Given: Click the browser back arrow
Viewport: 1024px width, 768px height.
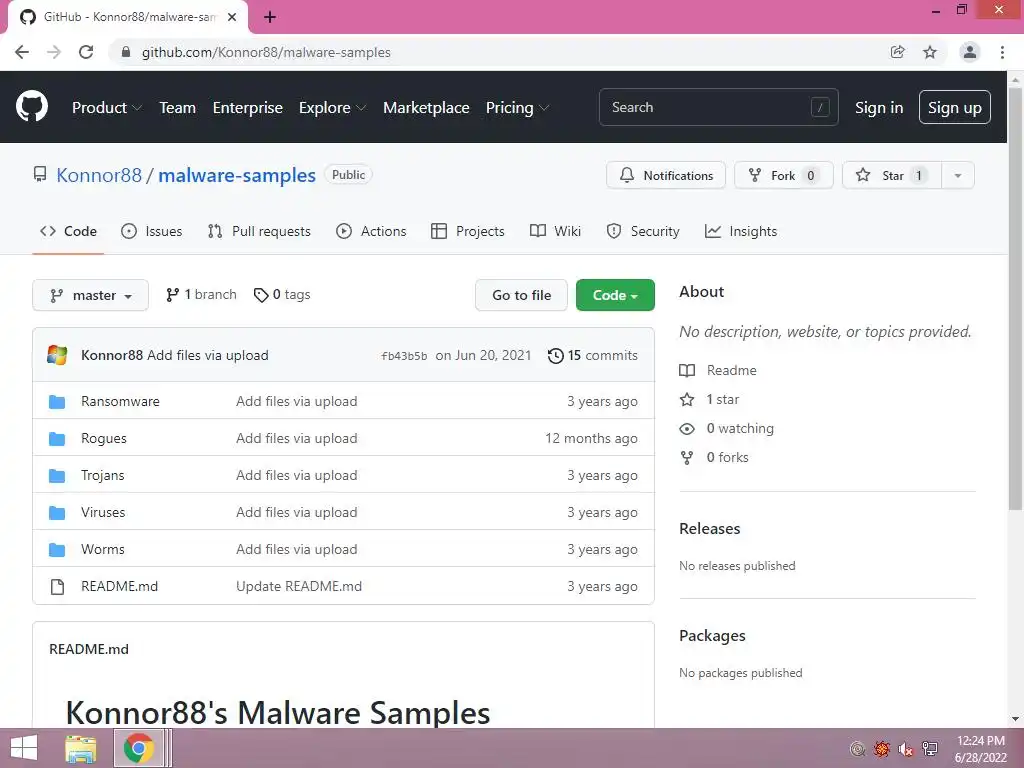Looking at the screenshot, I should pyautogui.click(x=22, y=52).
